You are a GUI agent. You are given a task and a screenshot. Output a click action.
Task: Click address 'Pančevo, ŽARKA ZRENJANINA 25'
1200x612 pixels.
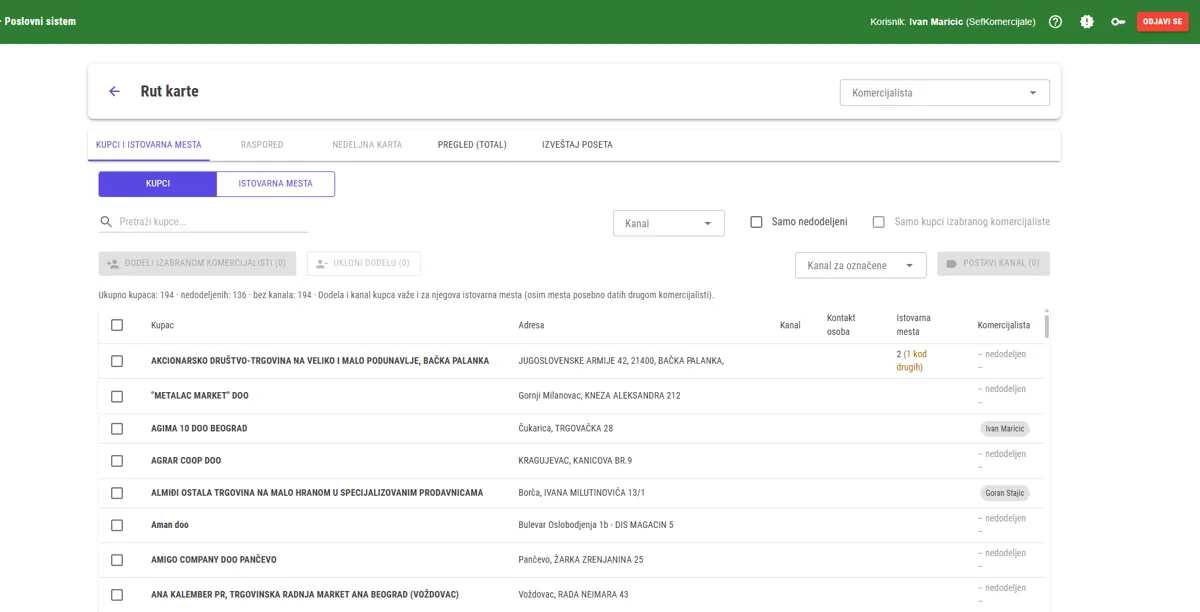(x=581, y=560)
